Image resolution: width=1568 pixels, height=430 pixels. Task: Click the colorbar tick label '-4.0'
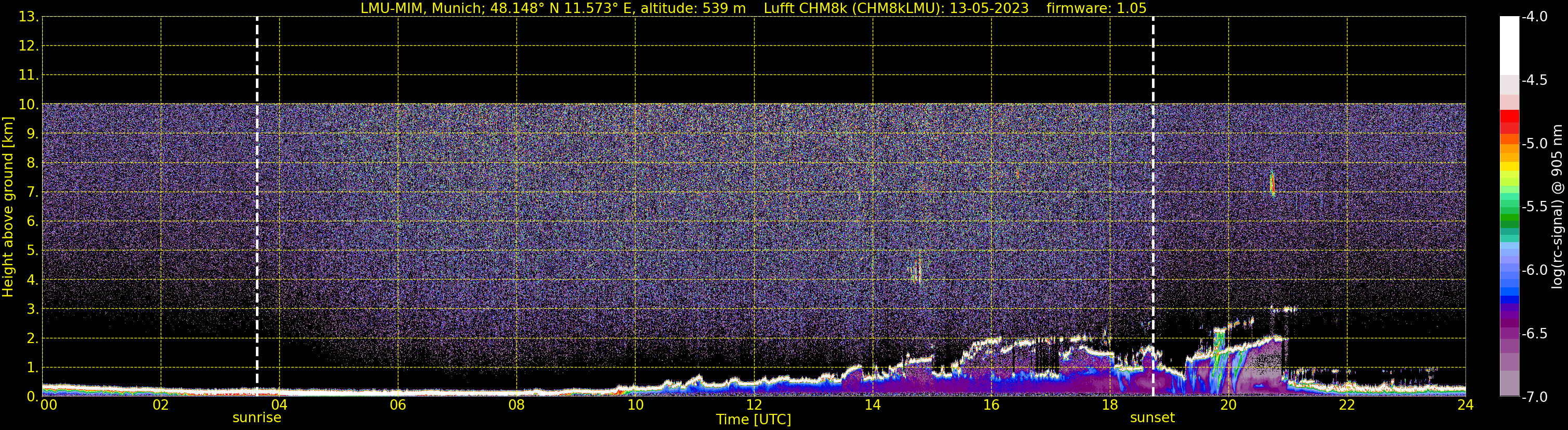[x=1535, y=17]
